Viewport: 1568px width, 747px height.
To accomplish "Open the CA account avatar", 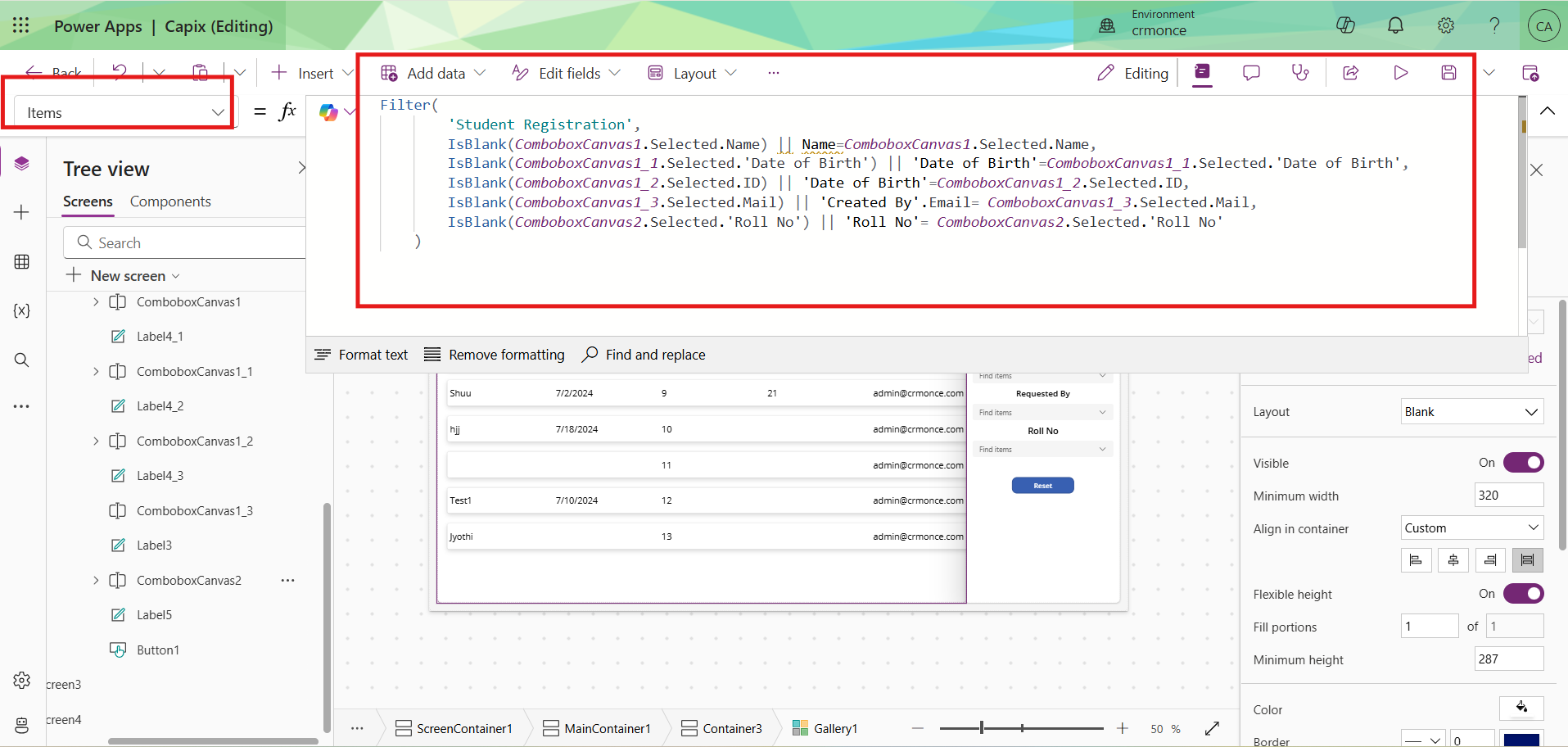I will coord(1543,26).
